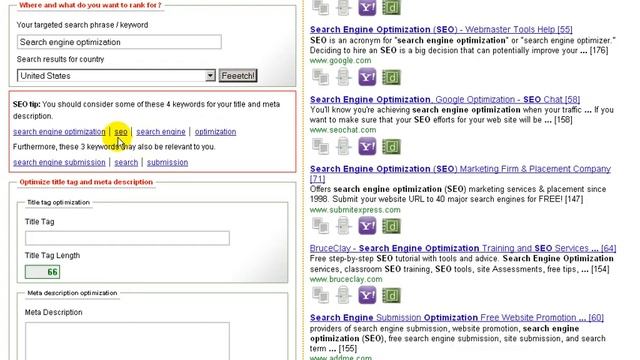The height and width of the screenshot is (360, 640).
Task: Click the www.seochat.com green URL text
Action: (343, 130)
